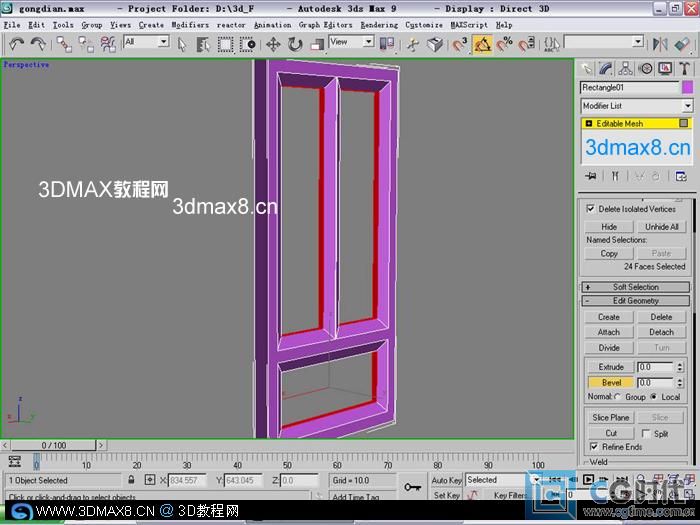Click the Align tool icon

[x=682, y=44]
